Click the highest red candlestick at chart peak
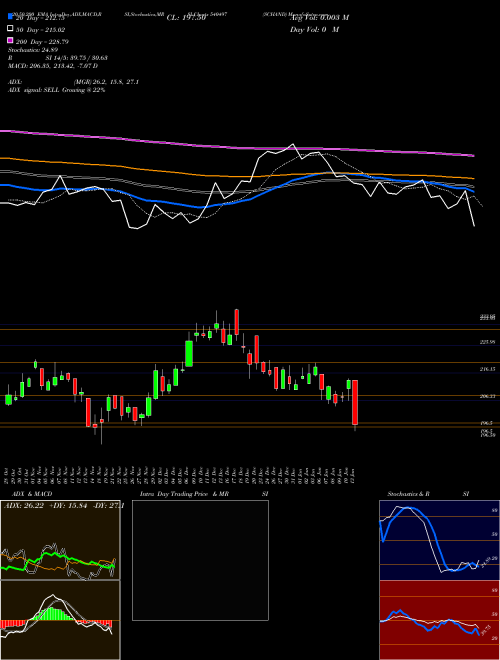 237,322
